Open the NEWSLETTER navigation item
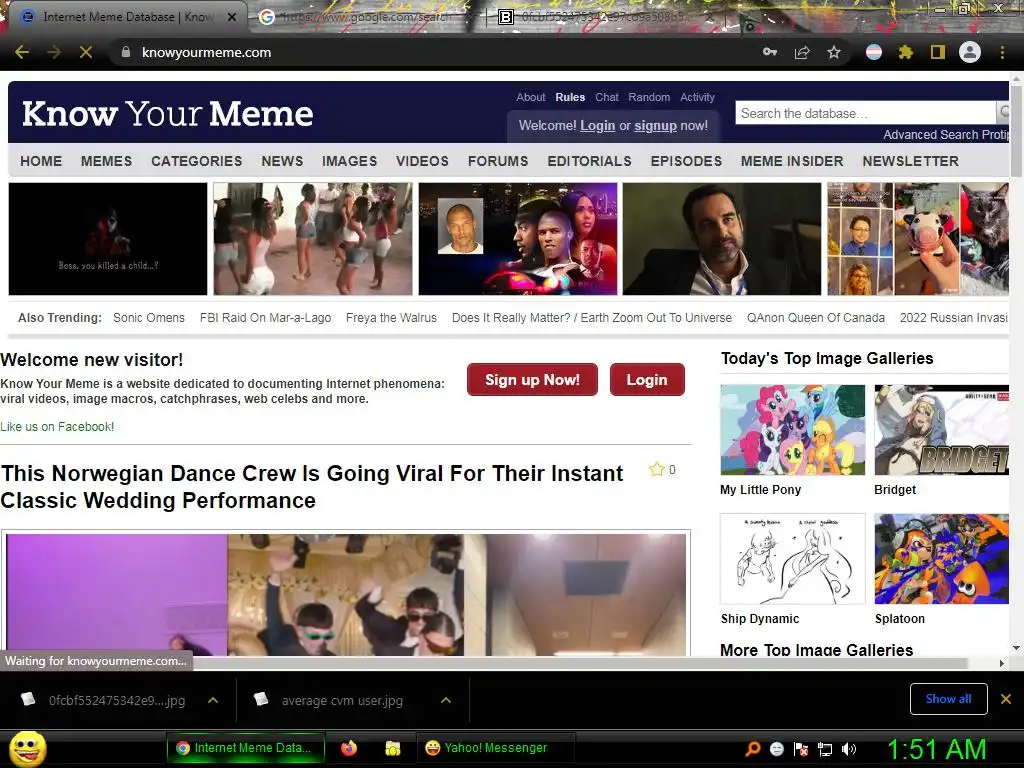1024x768 pixels. [x=910, y=161]
